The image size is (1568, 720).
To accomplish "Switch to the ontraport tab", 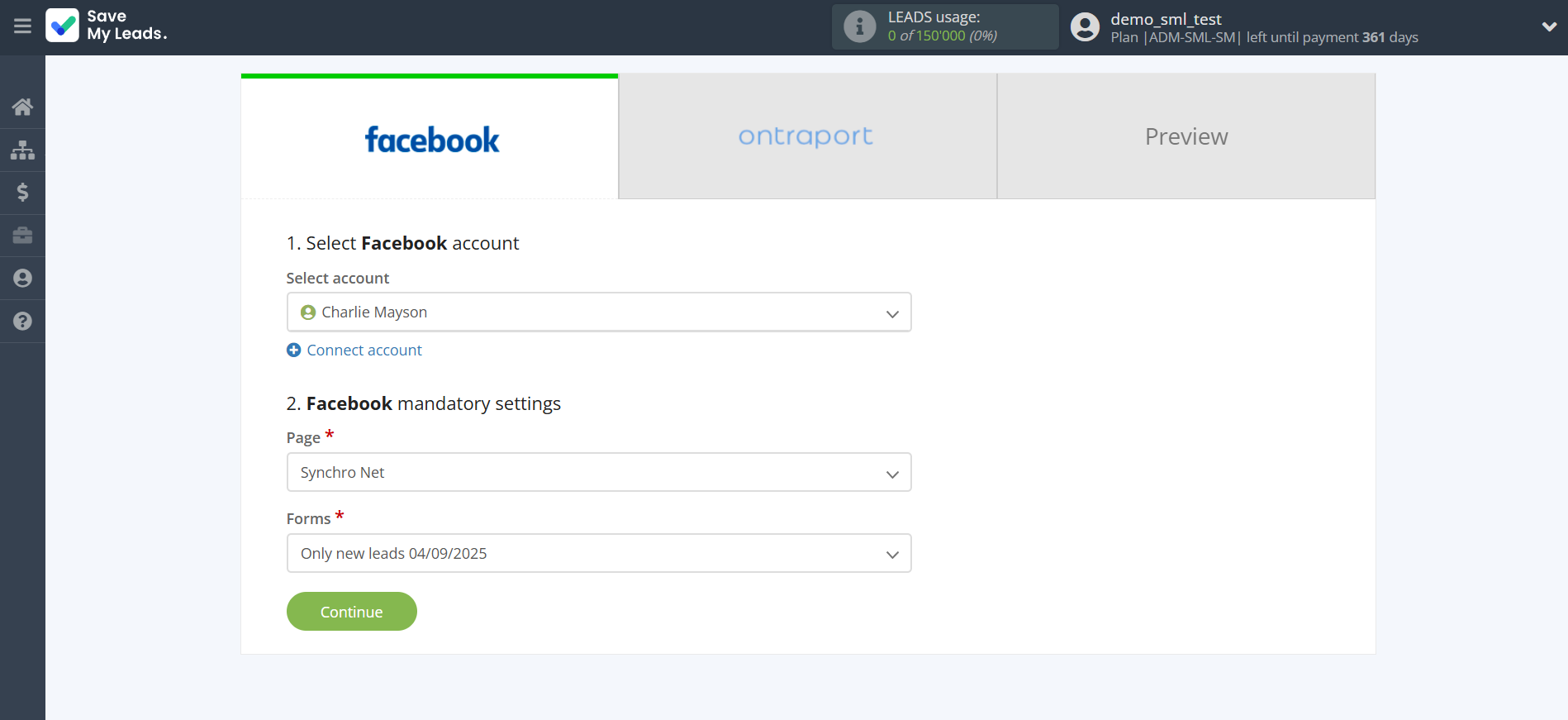I will [x=806, y=136].
